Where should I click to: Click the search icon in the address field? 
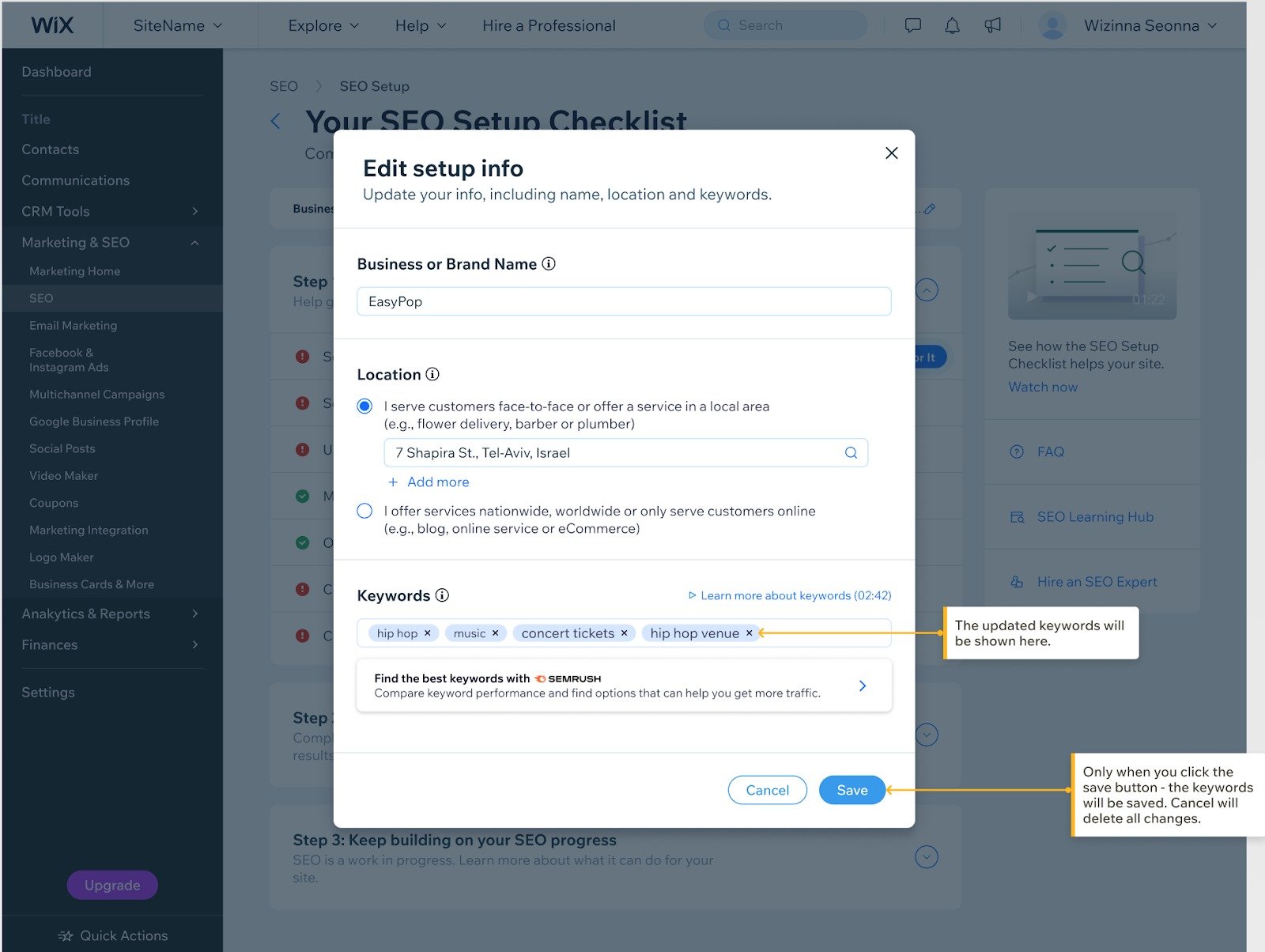[x=851, y=453]
